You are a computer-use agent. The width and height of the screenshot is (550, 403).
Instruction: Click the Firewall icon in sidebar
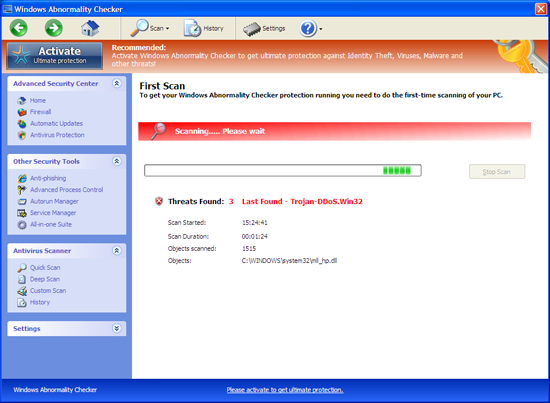coord(22,112)
